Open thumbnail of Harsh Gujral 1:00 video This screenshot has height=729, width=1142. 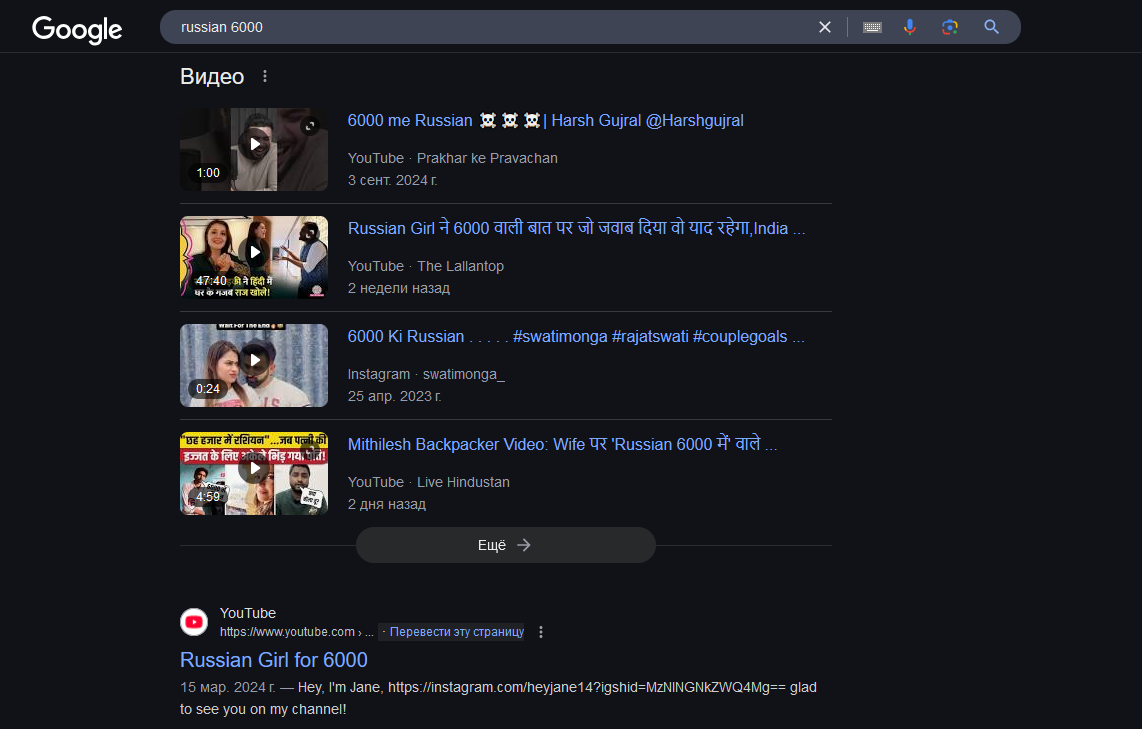pos(253,149)
